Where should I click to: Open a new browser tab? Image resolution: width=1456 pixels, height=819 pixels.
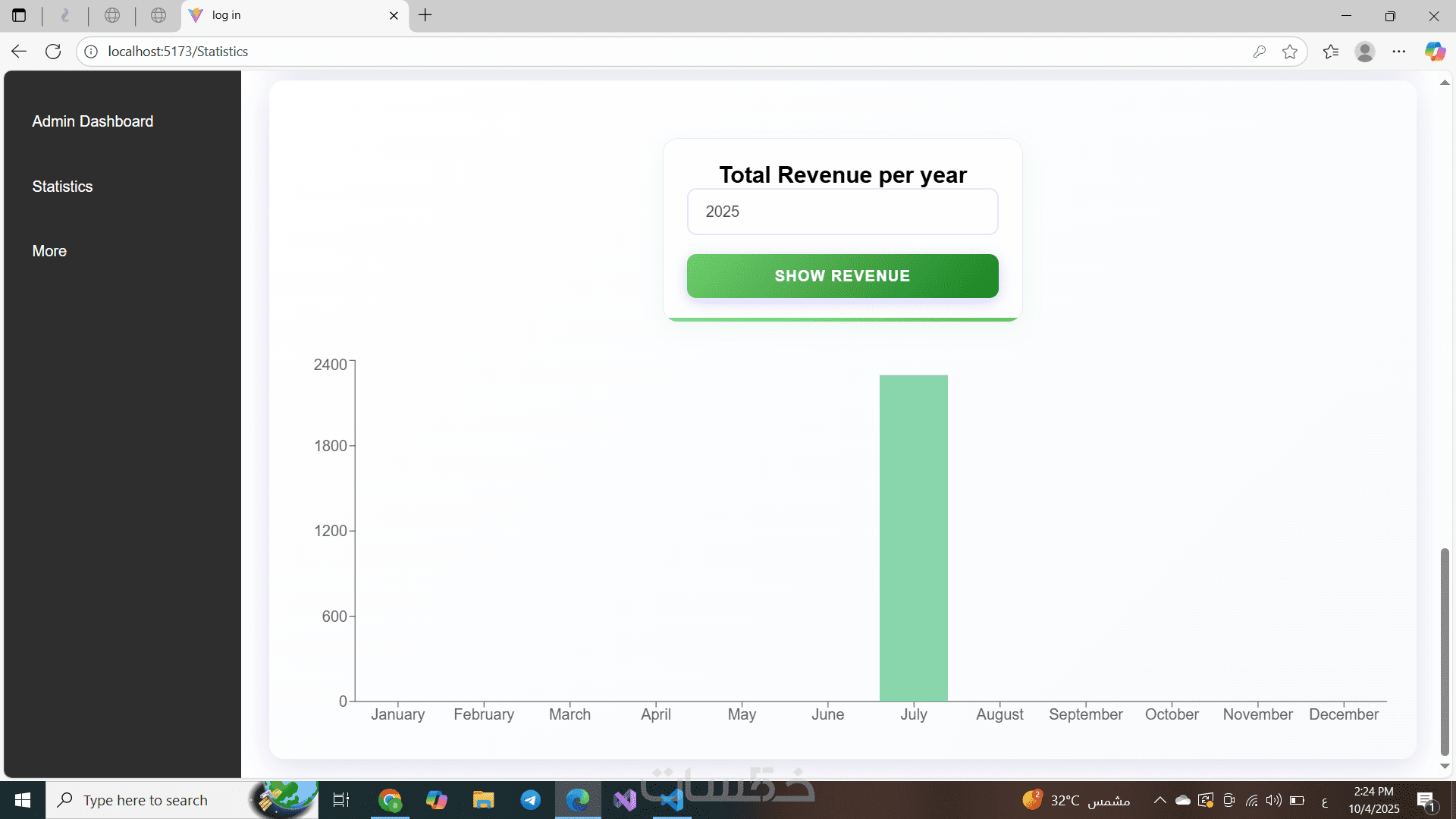coord(425,15)
